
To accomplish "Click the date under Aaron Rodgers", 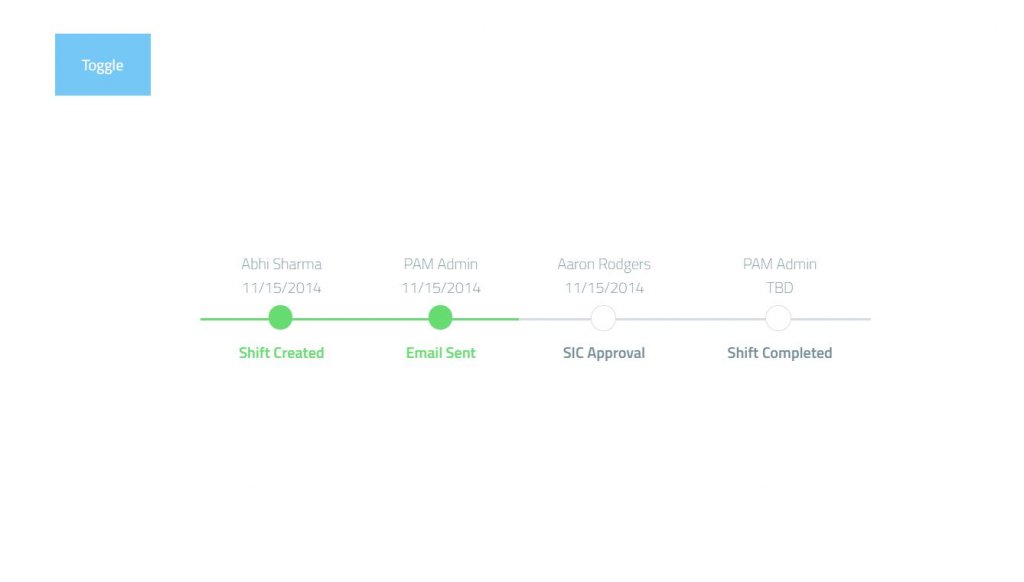I will tap(604, 288).
